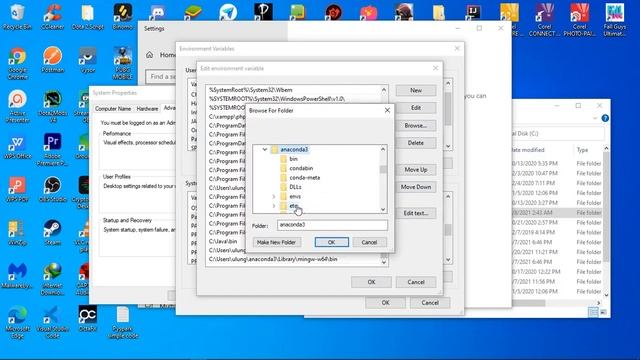This screenshot has height=360, width=640.
Task: Open OBS Studio desktop shortcut
Action: pos(53,190)
